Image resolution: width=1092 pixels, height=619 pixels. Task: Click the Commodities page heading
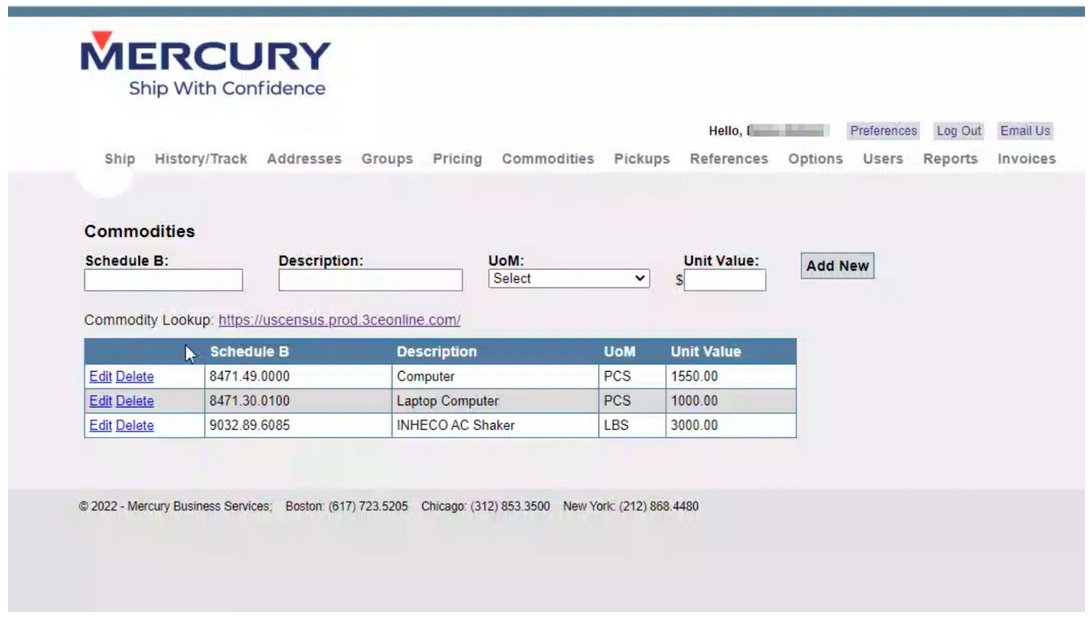(139, 231)
